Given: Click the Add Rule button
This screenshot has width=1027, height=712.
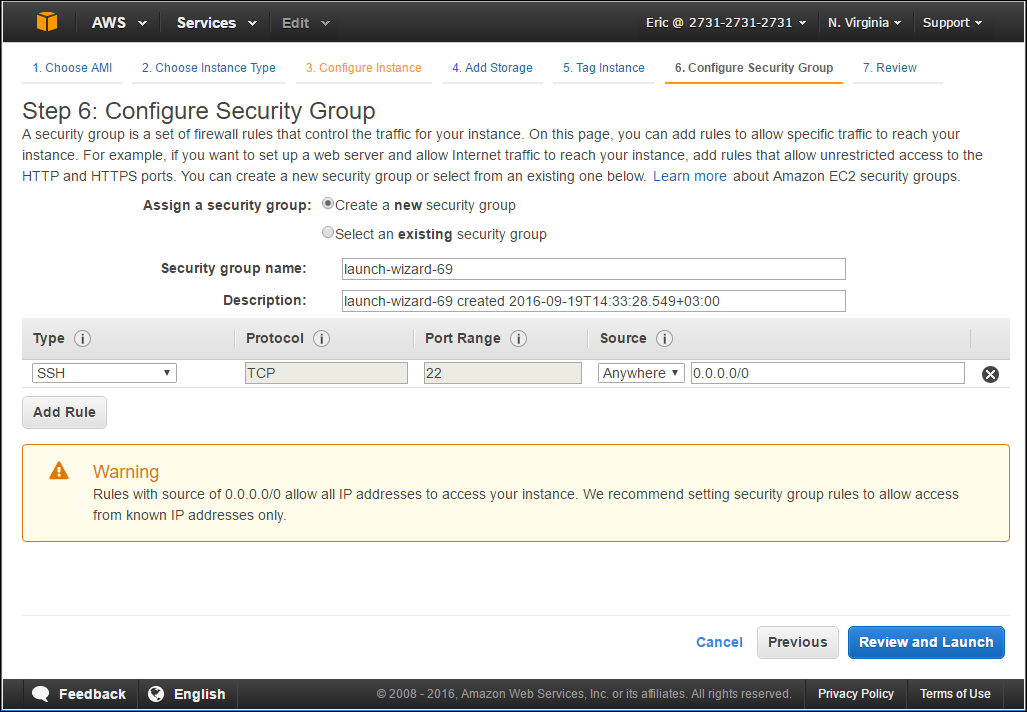Looking at the screenshot, I should pyautogui.click(x=64, y=412).
